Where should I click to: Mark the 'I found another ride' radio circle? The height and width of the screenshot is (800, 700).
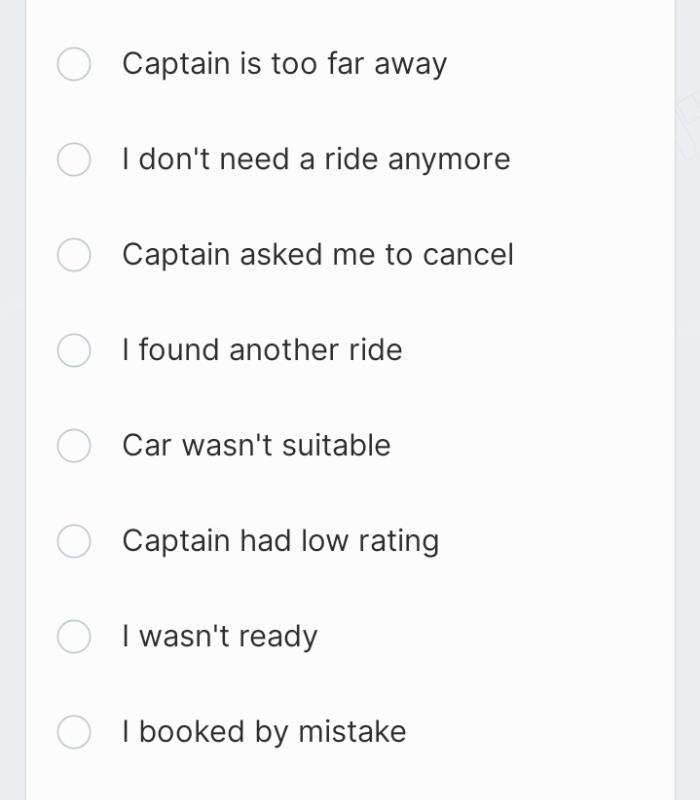click(74, 350)
